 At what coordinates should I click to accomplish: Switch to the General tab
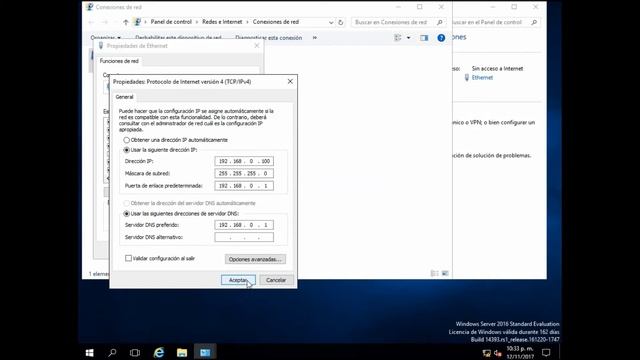[x=124, y=97]
